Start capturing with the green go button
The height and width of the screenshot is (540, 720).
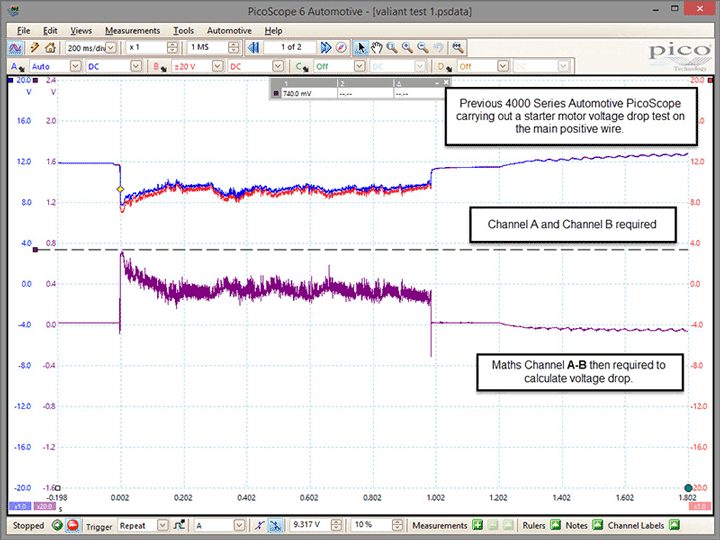pyautogui.click(x=57, y=525)
